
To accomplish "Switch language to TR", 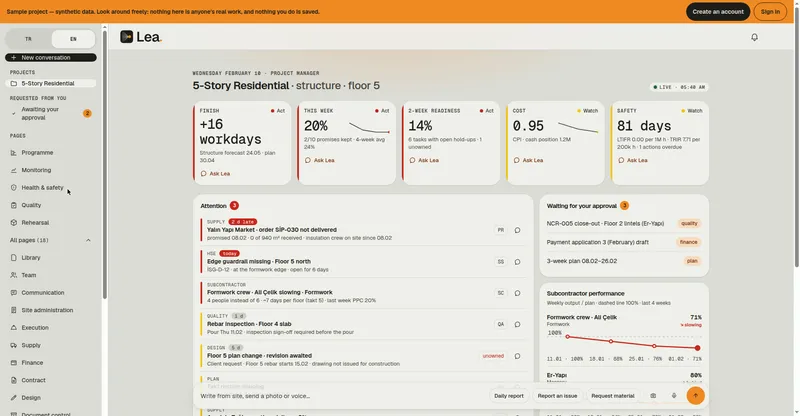I will coord(29,39).
